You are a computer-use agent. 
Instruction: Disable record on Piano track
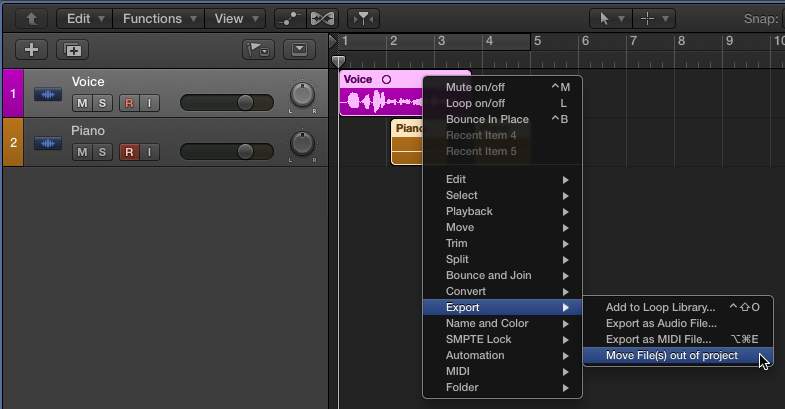click(129, 152)
